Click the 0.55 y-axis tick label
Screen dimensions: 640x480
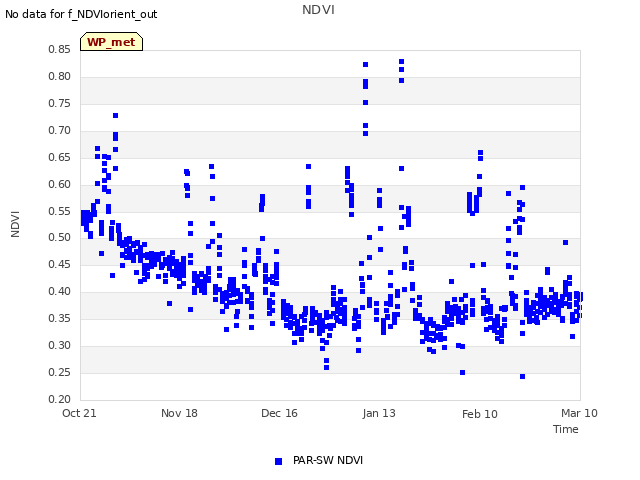[60, 211]
